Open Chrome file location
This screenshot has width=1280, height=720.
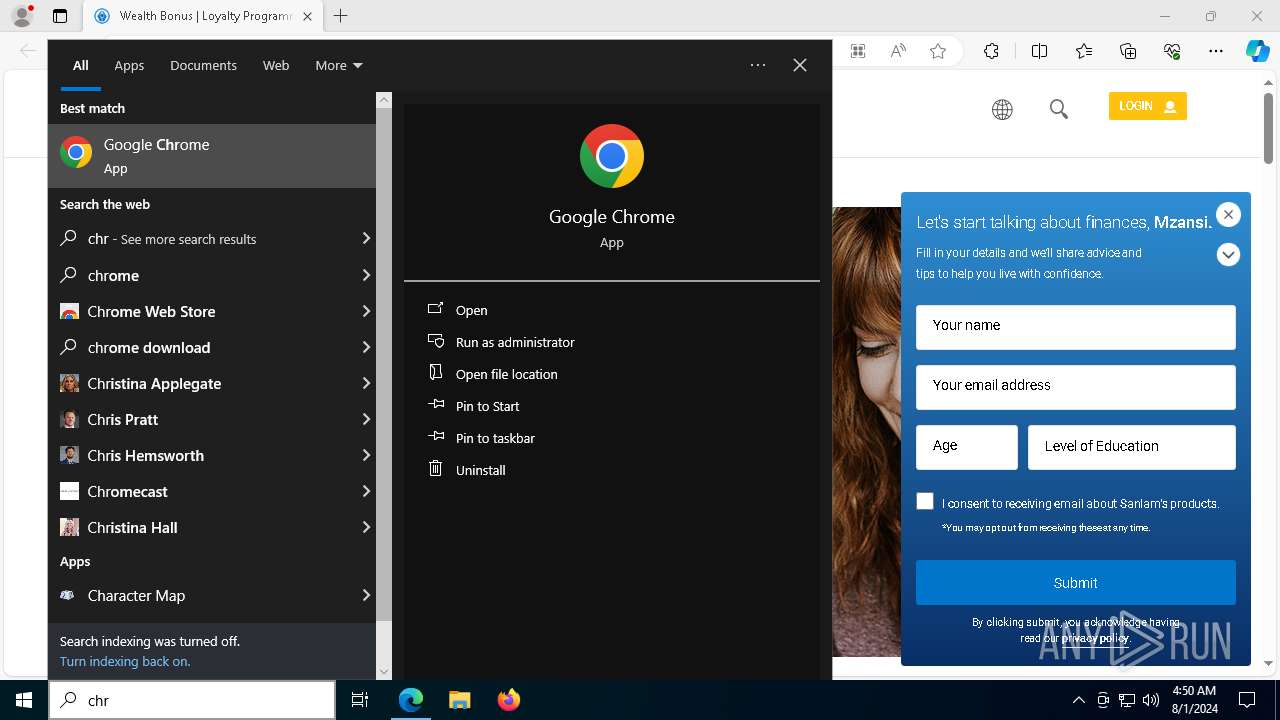pos(506,374)
